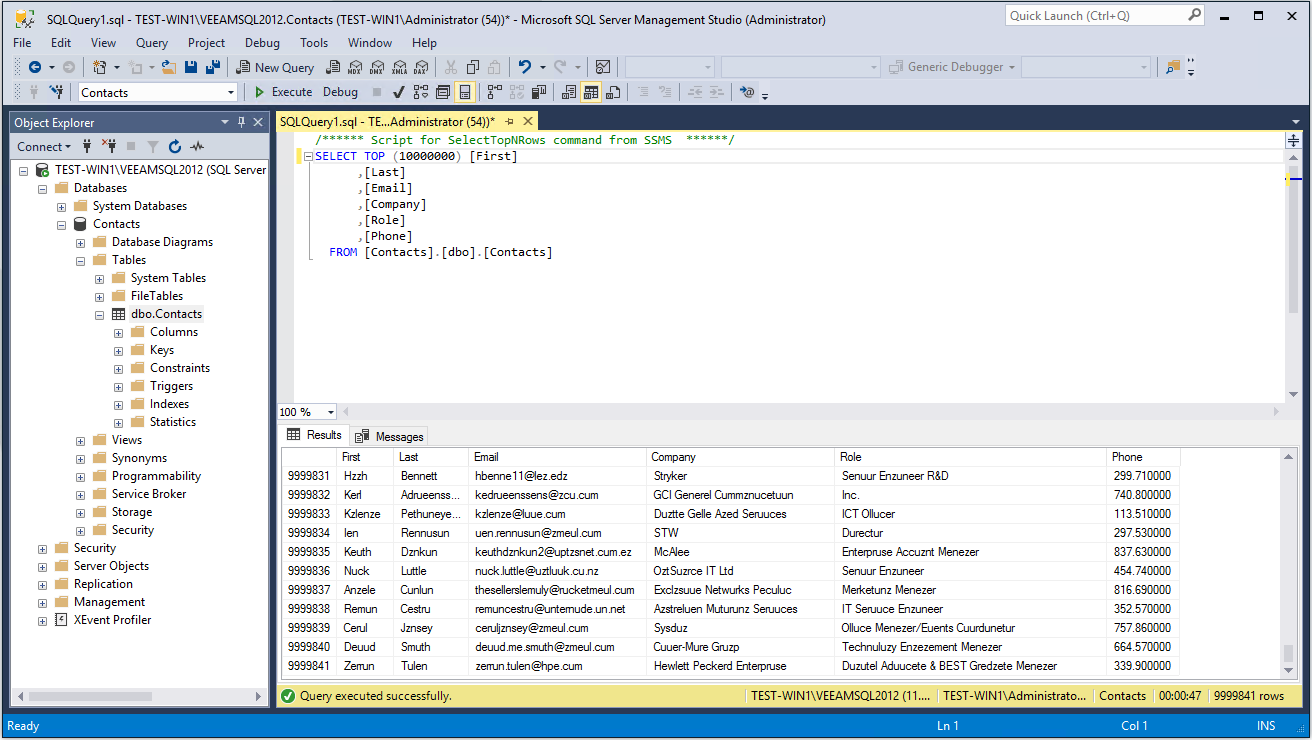Click Object Explorer Activity Monitor pulse icon
This screenshot has height=740, width=1312.
197,146
